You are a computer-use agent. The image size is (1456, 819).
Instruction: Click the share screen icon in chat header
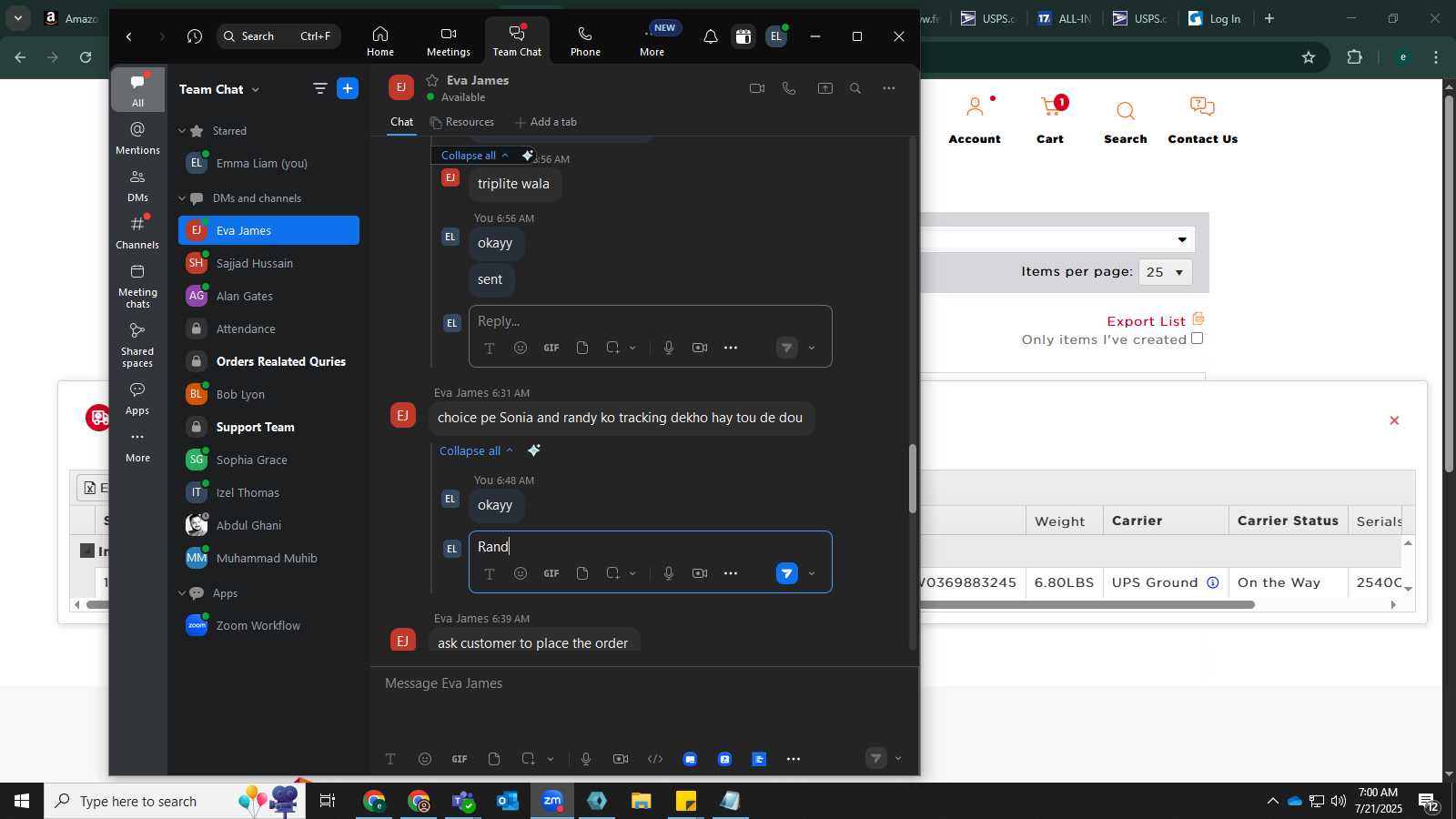pyautogui.click(x=824, y=88)
